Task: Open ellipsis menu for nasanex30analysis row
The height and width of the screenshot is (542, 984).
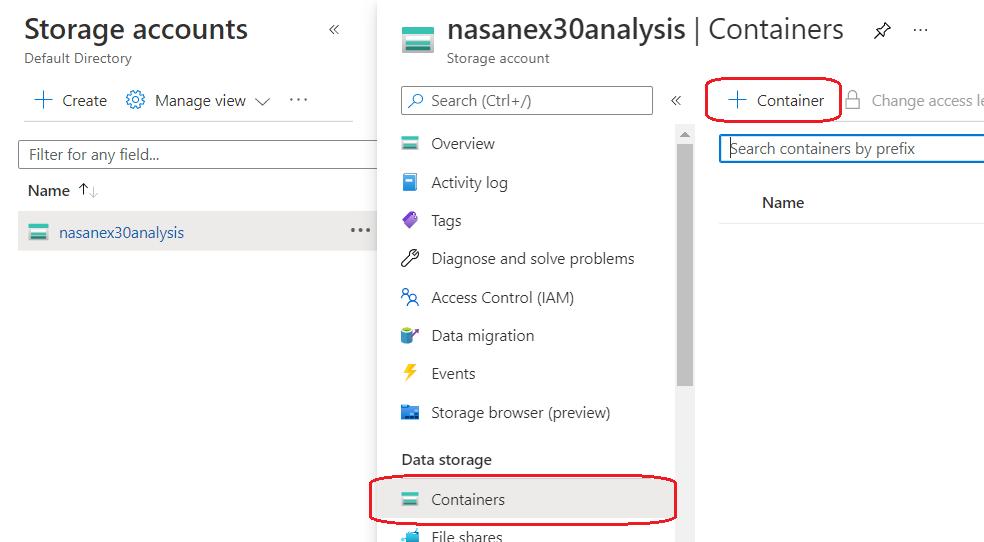Action: [x=360, y=230]
